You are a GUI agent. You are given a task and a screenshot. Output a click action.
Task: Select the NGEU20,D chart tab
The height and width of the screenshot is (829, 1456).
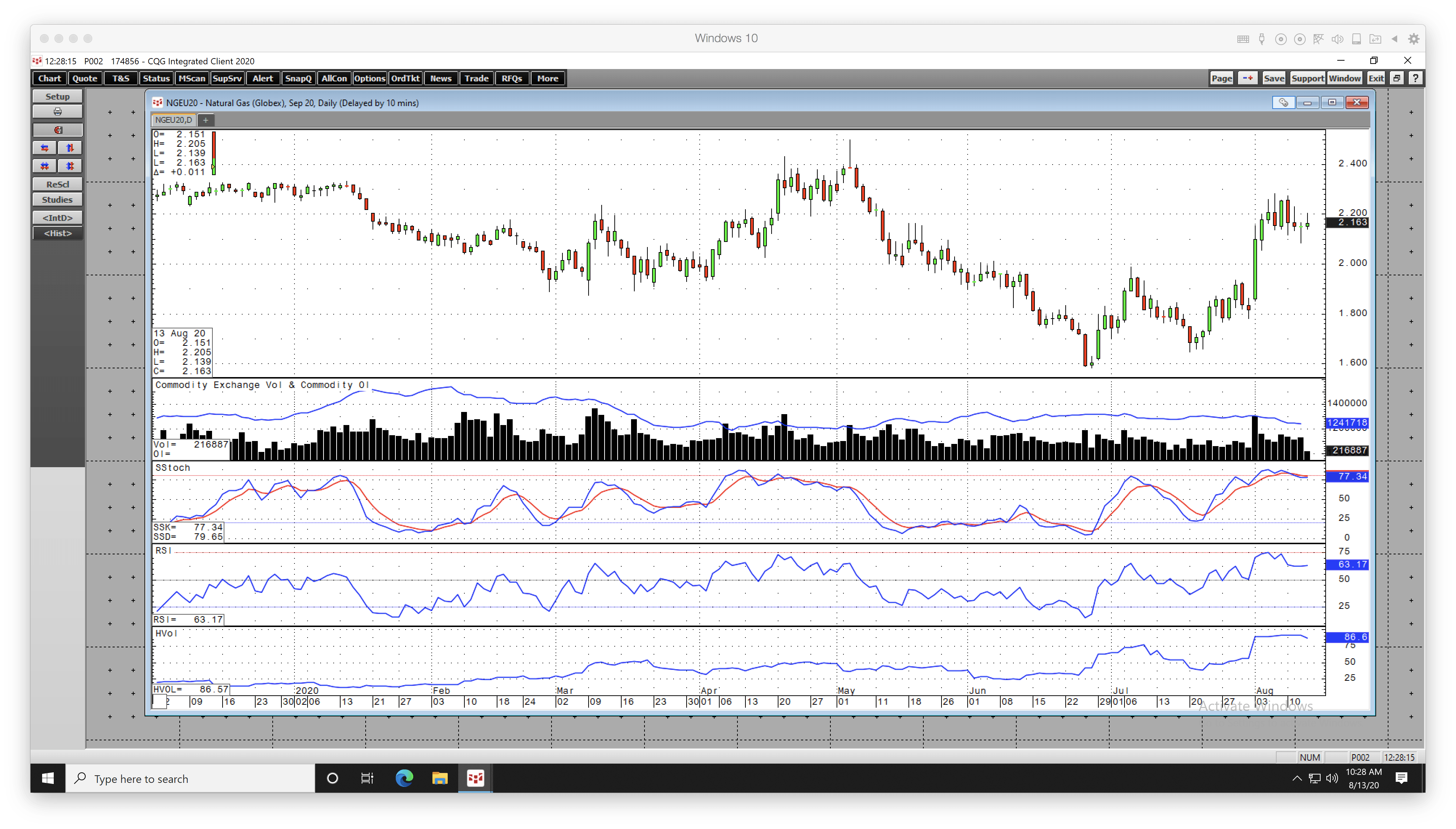pyautogui.click(x=174, y=120)
